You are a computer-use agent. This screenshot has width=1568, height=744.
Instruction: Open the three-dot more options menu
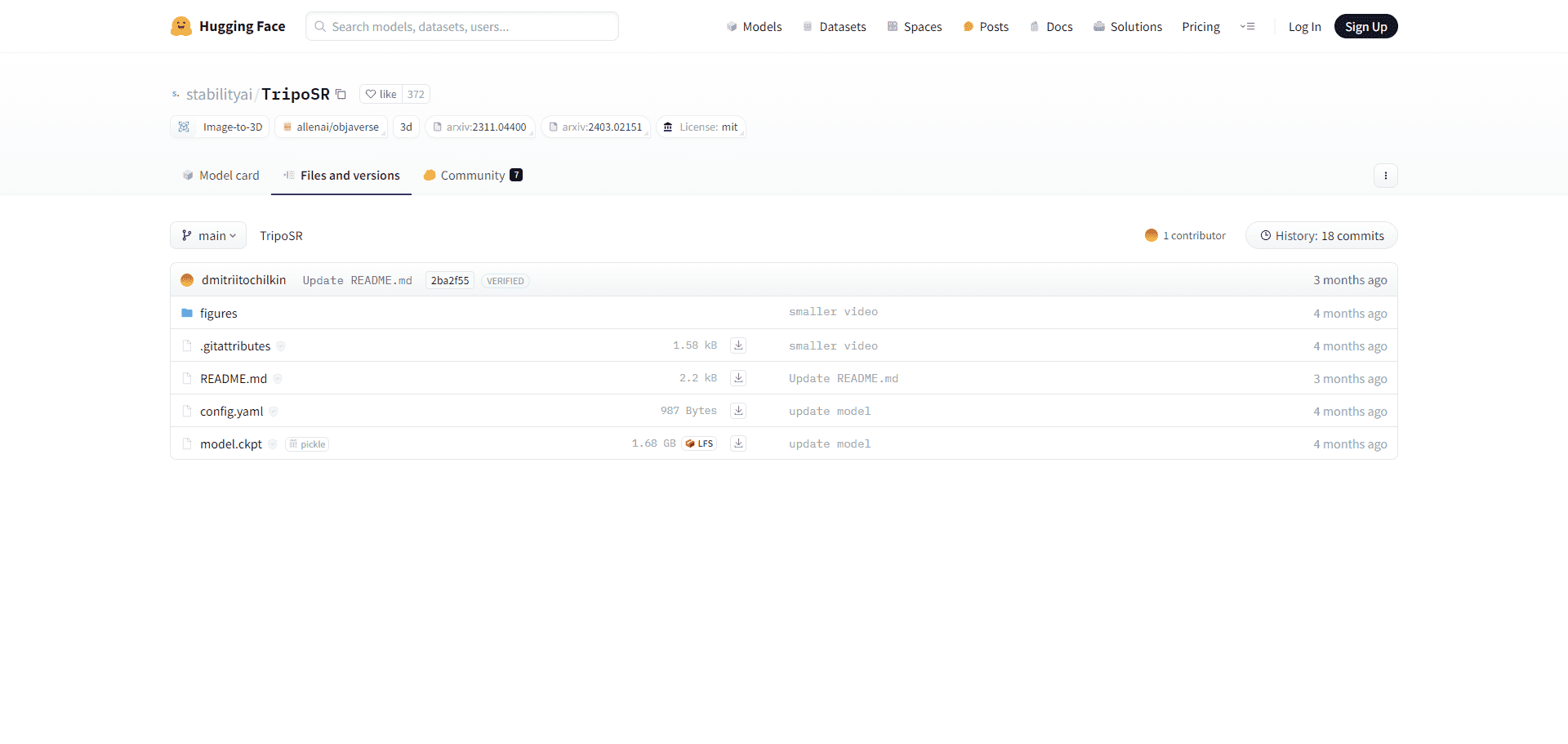(x=1385, y=176)
